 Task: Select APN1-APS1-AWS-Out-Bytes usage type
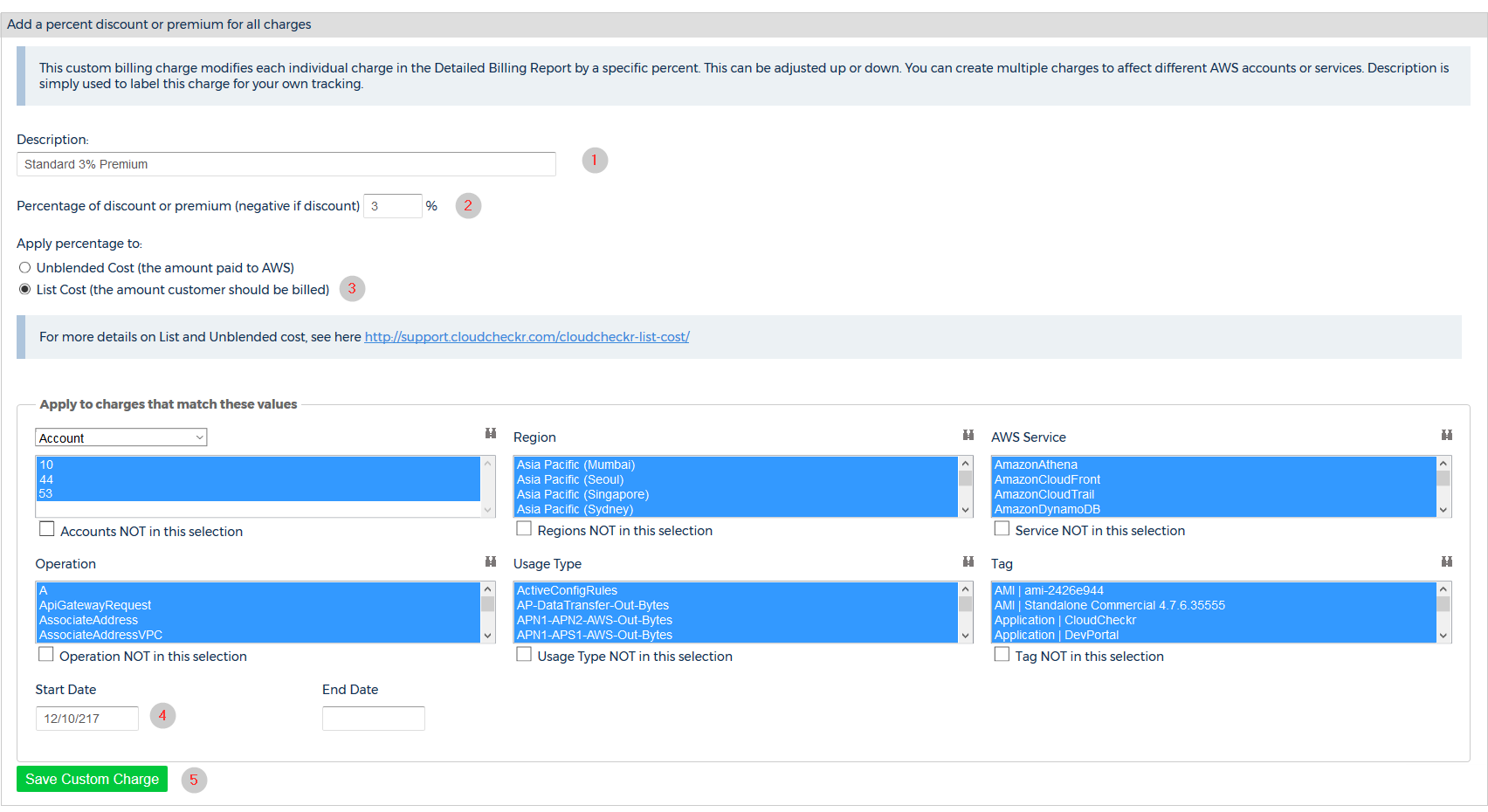pos(736,635)
